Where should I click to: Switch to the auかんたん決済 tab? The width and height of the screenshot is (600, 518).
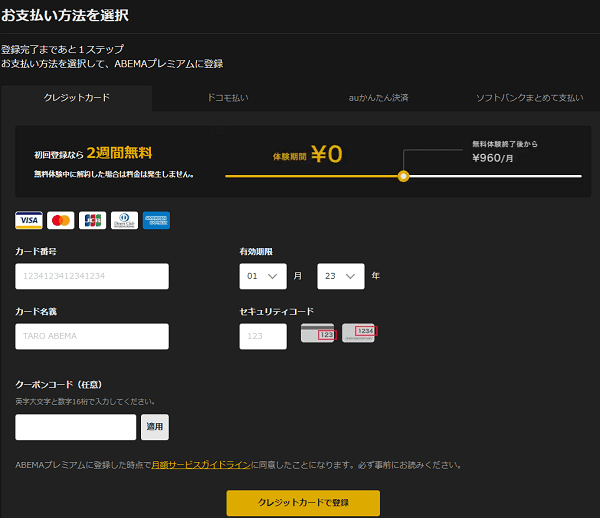378,98
